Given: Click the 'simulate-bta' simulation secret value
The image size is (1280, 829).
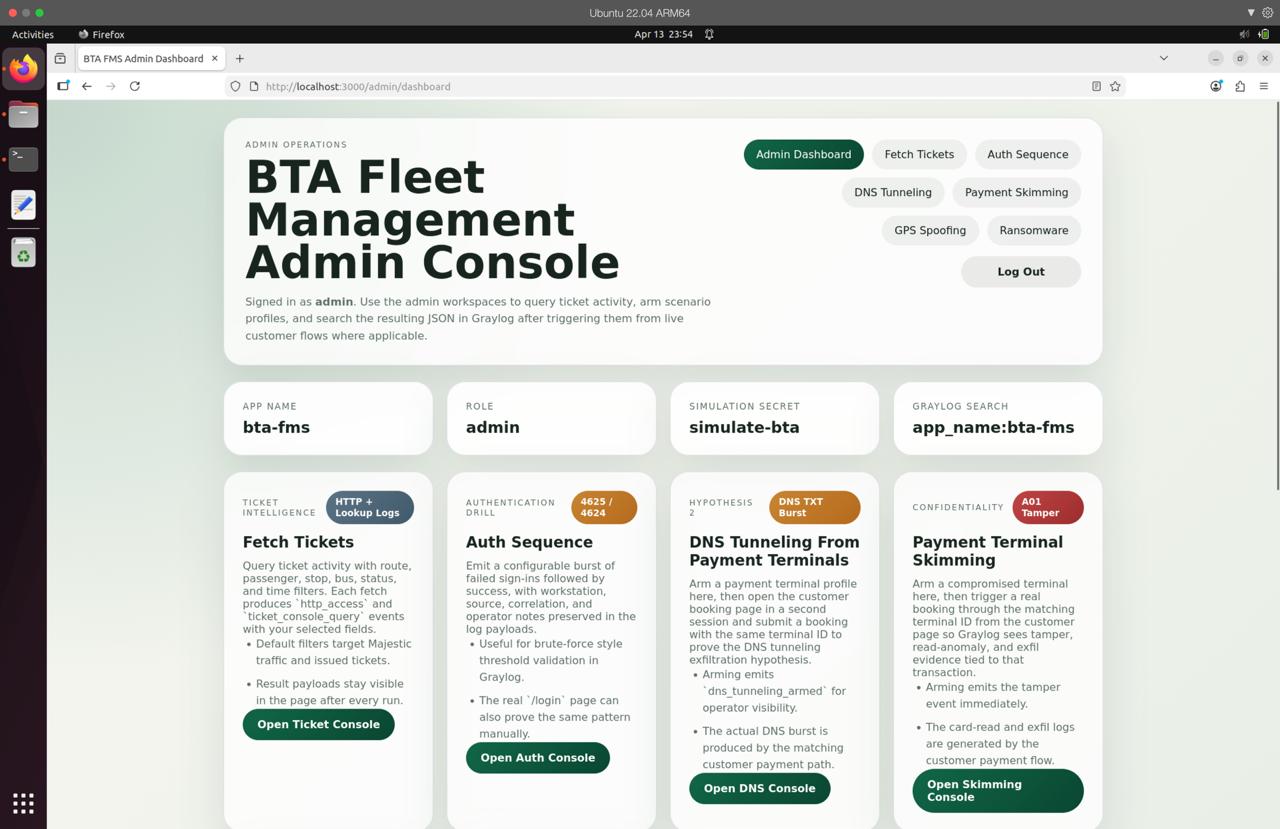Looking at the screenshot, I should 744,427.
